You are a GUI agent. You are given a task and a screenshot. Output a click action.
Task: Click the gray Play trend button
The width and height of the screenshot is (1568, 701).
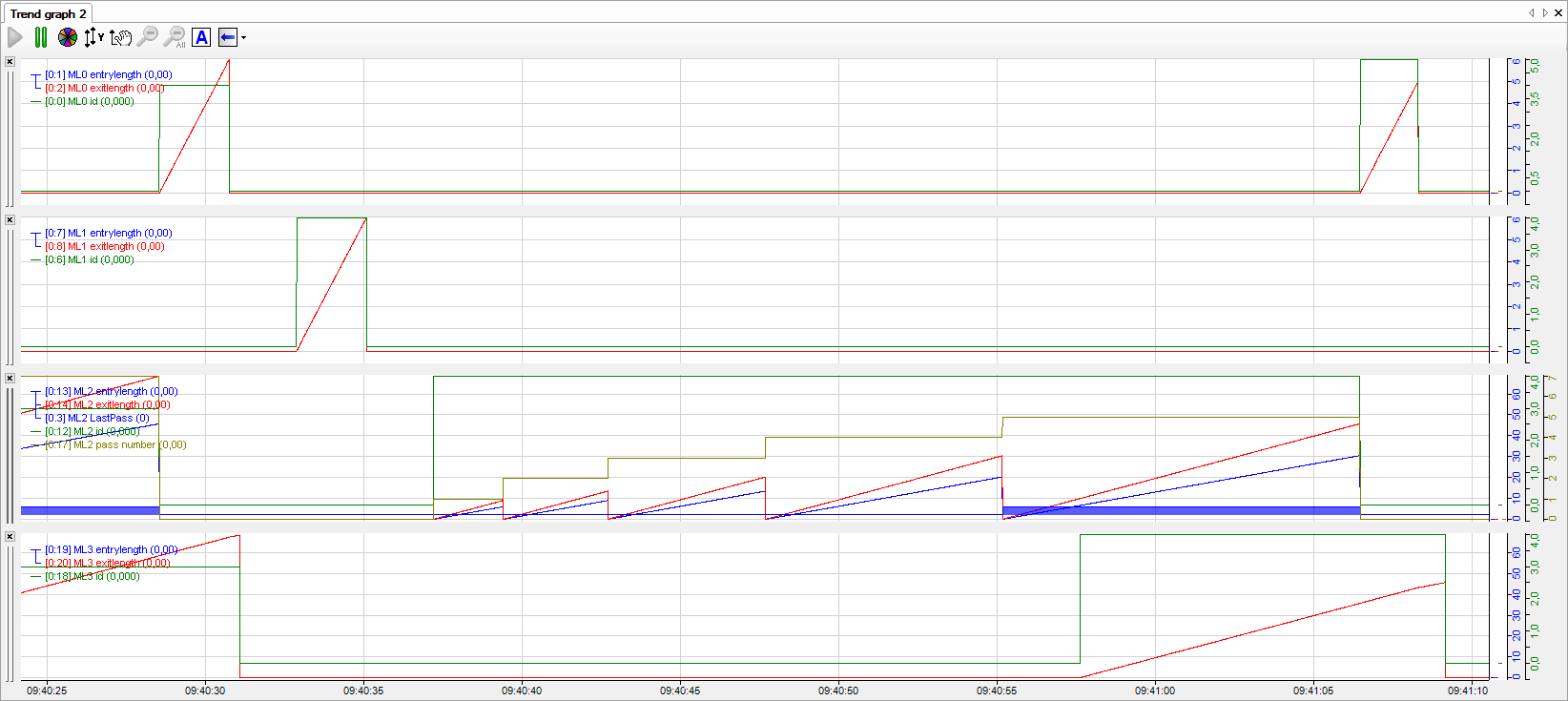click(x=15, y=37)
